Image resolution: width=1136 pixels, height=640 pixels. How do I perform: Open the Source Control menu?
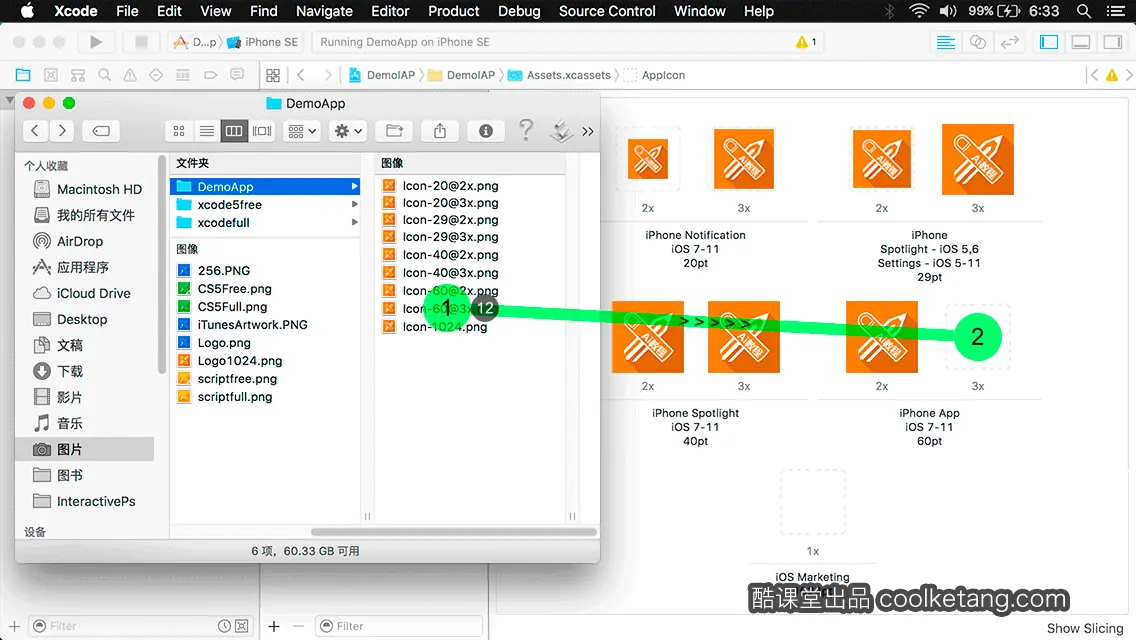click(x=607, y=11)
